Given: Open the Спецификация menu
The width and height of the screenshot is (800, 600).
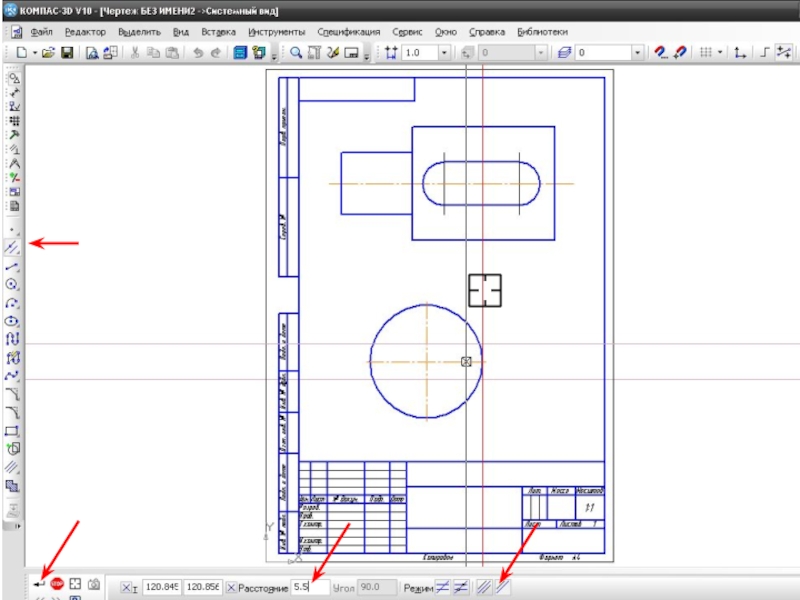Looking at the screenshot, I should pyautogui.click(x=349, y=31).
